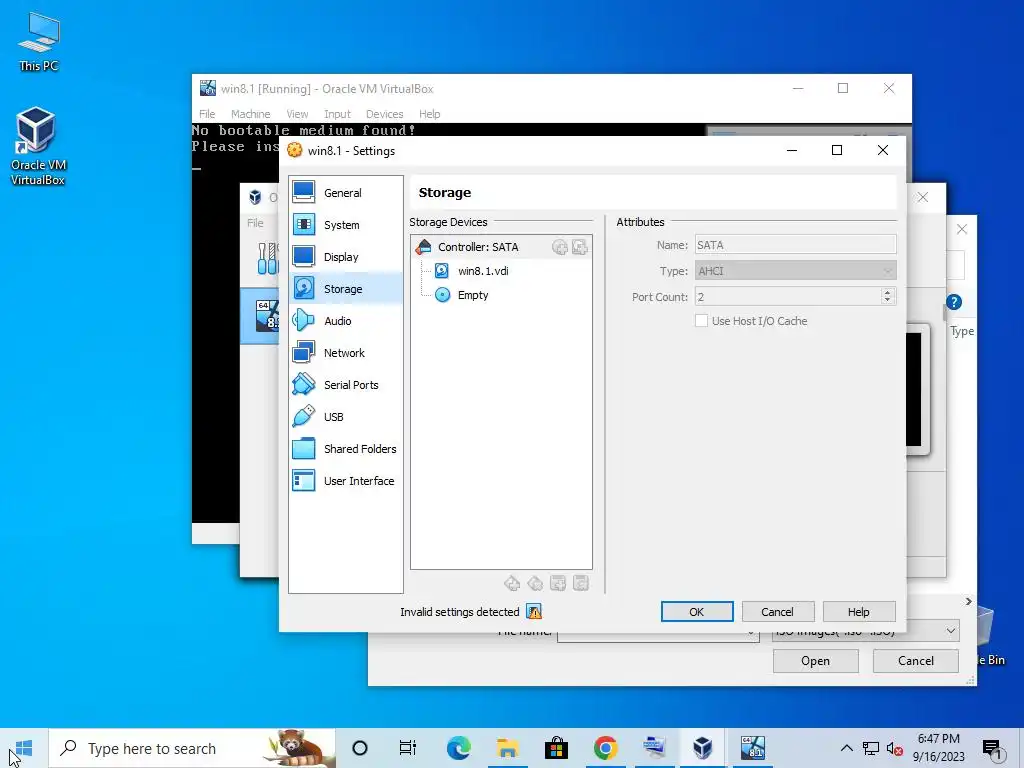Open Microsoft Store from the taskbar

click(556, 748)
